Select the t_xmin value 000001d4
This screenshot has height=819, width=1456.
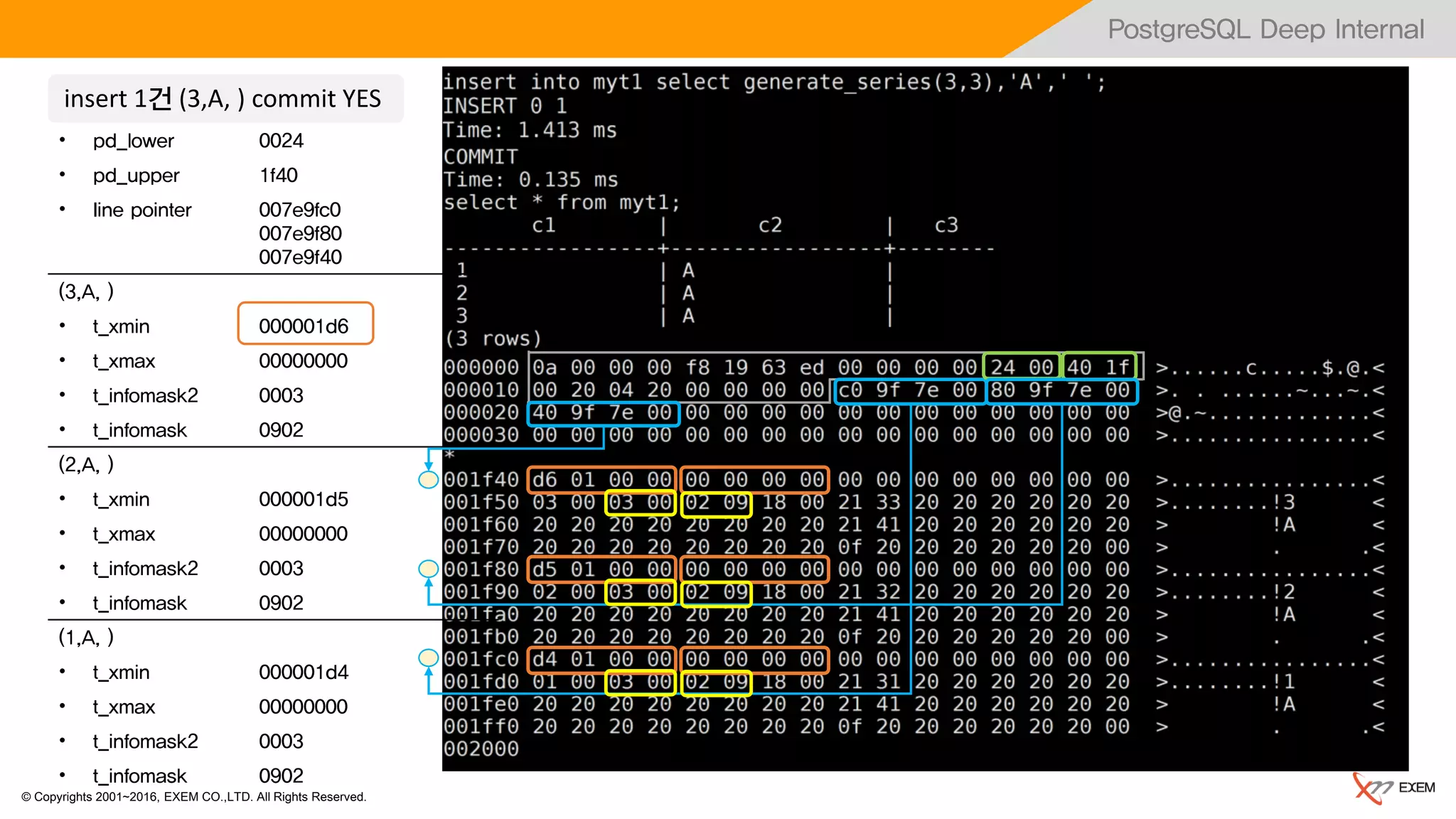click(x=304, y=672)
